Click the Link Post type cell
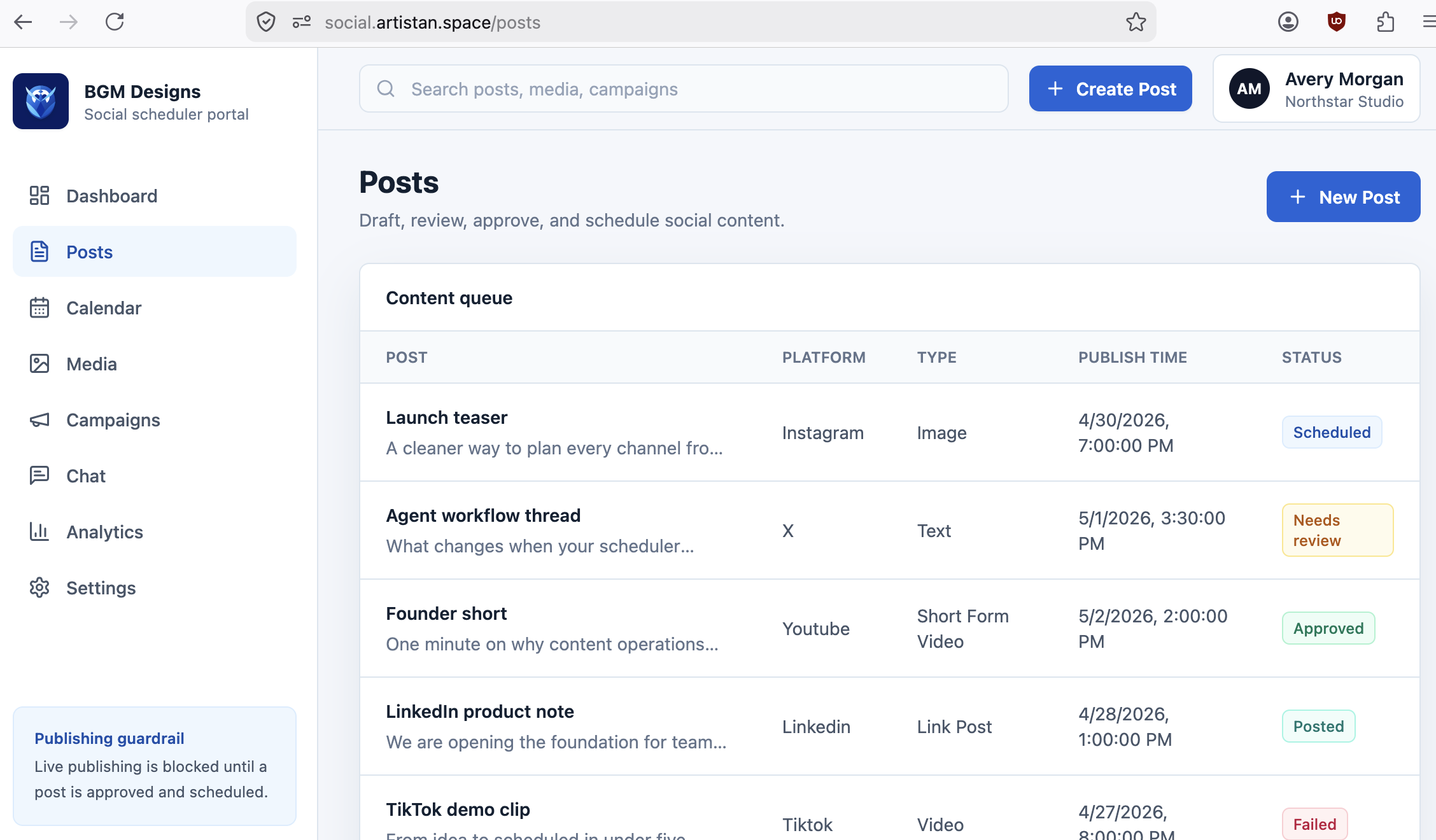Screen dimensions: 1436x840 (954, 727)
